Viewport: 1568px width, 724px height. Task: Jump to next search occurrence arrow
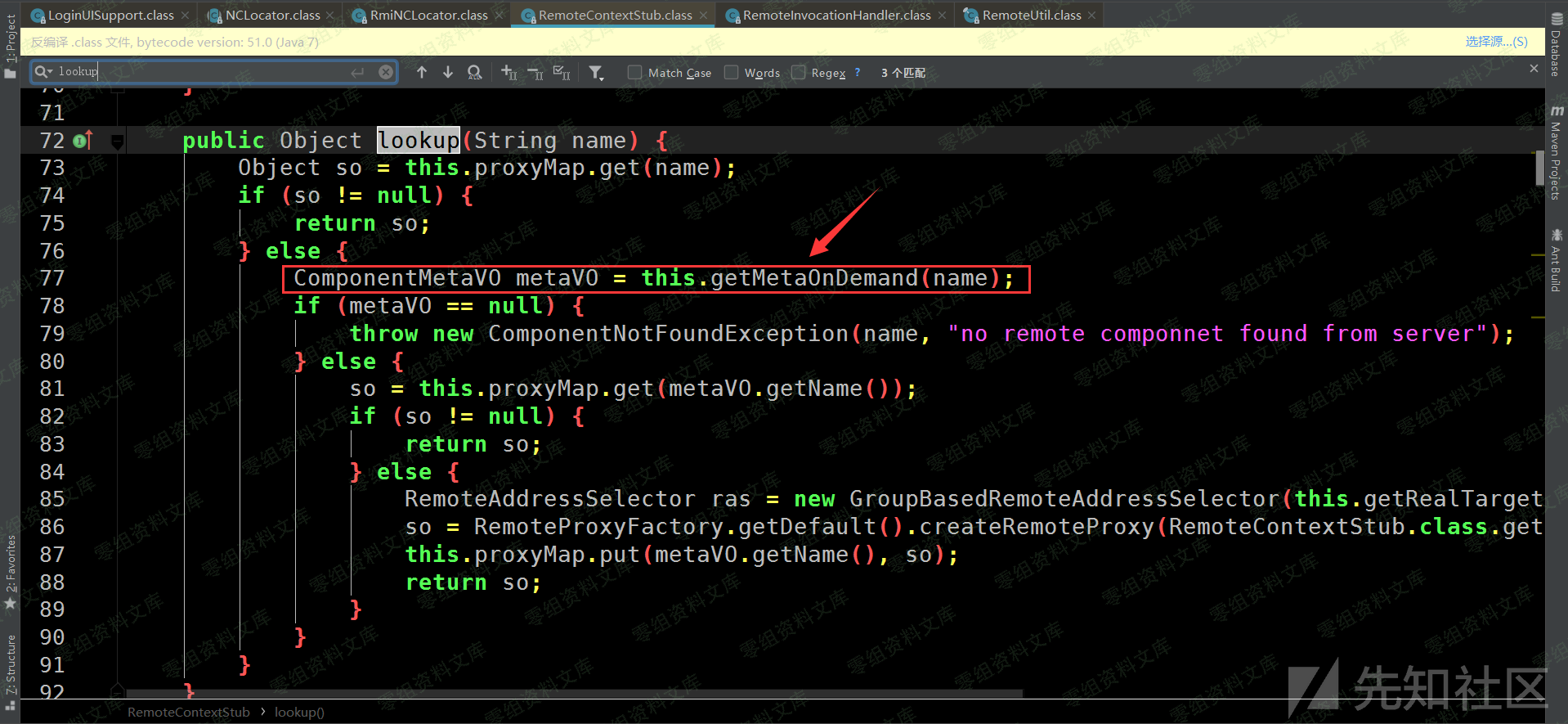448,73
